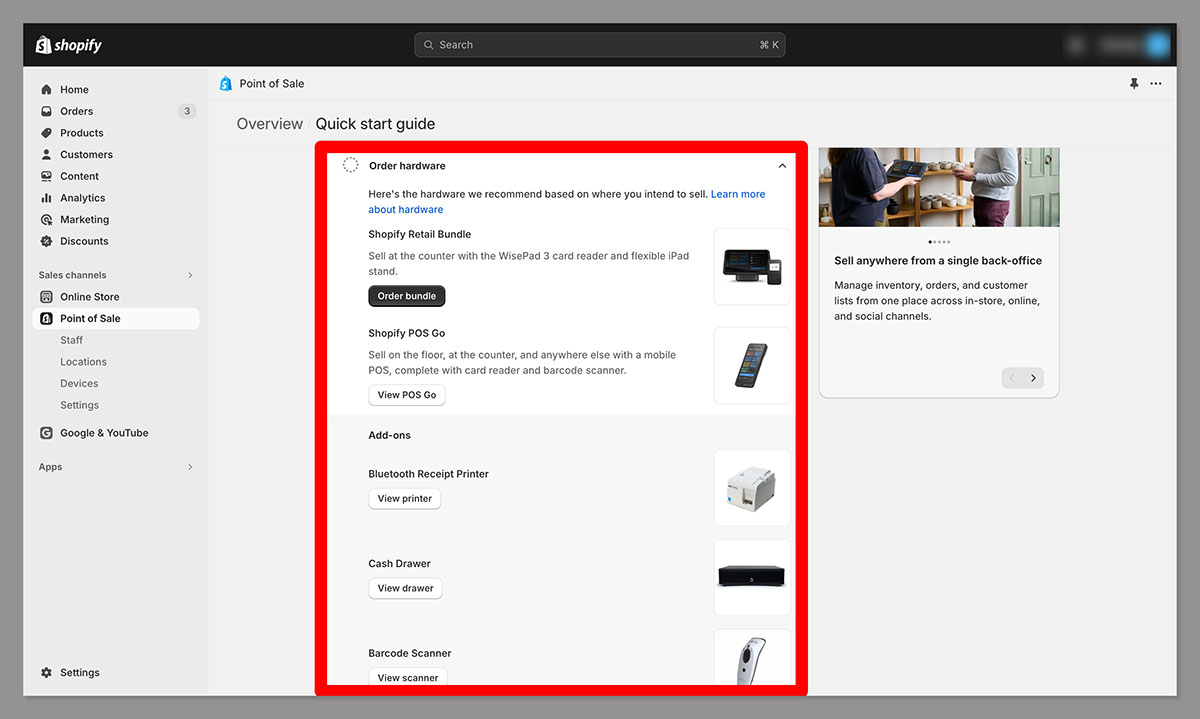Click the Orders count badge 3
This screenshot has width=1200, height=719.
187,111
